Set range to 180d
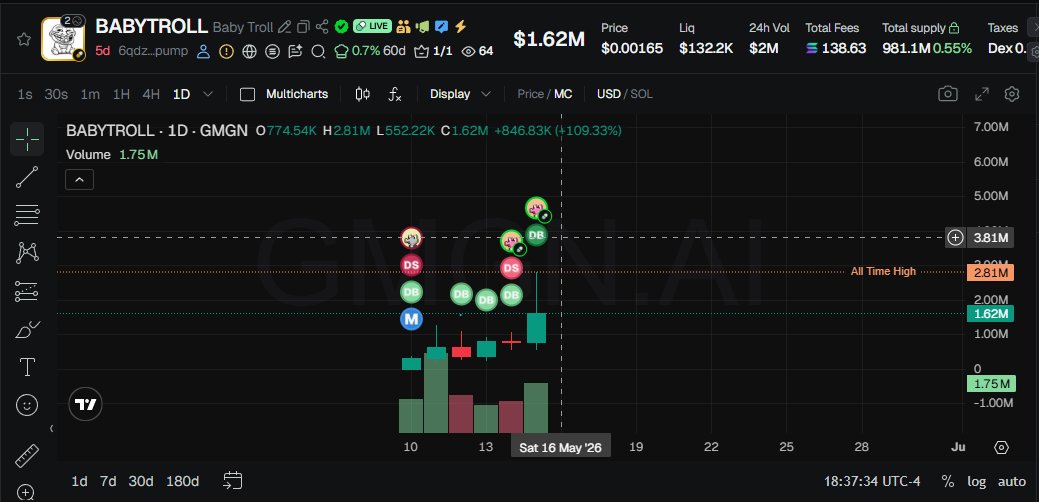 click(x=182, y=481)
